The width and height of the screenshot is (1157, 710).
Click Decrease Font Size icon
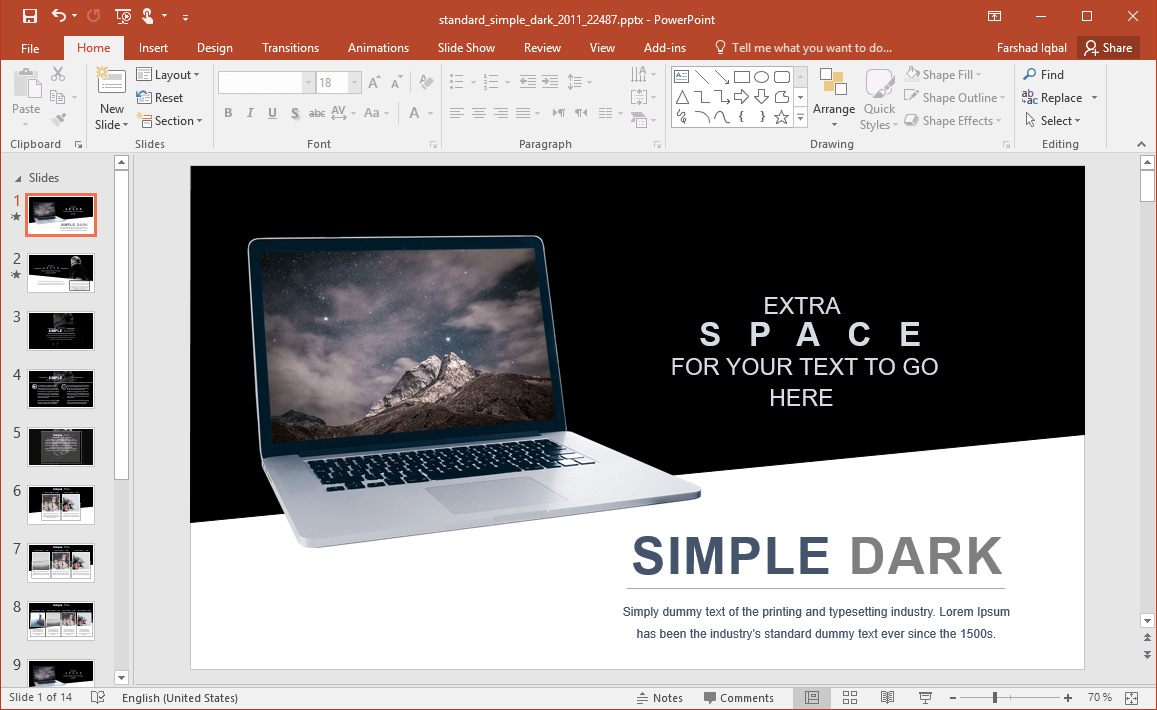tap(397, 83)
